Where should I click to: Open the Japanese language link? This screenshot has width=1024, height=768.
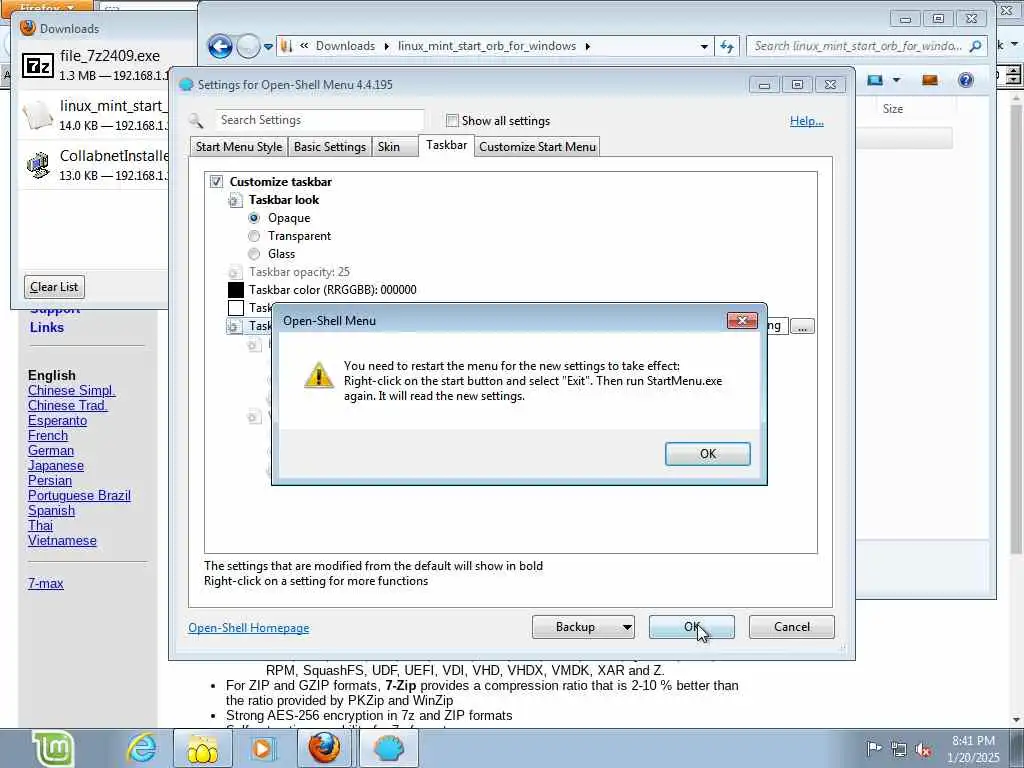[56, 466]
